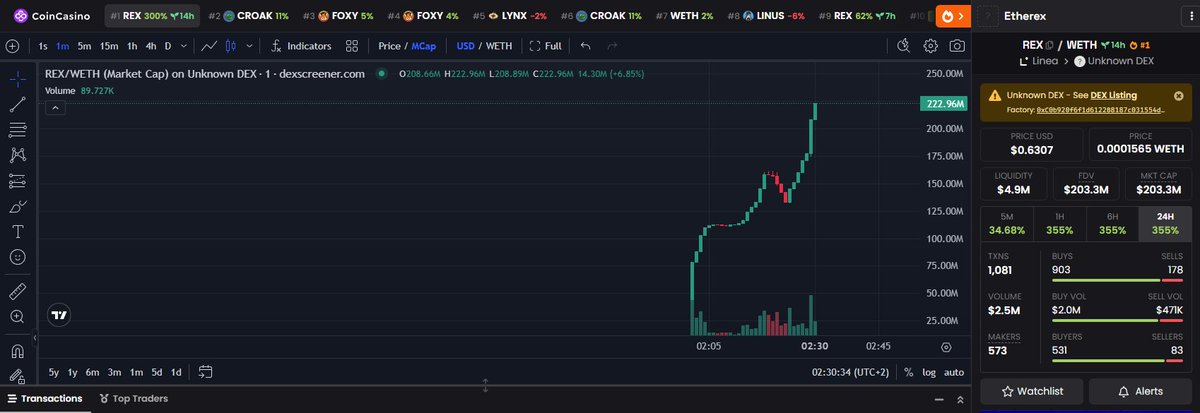
Task: Reset chart view target icon
Action: (946, 345)
